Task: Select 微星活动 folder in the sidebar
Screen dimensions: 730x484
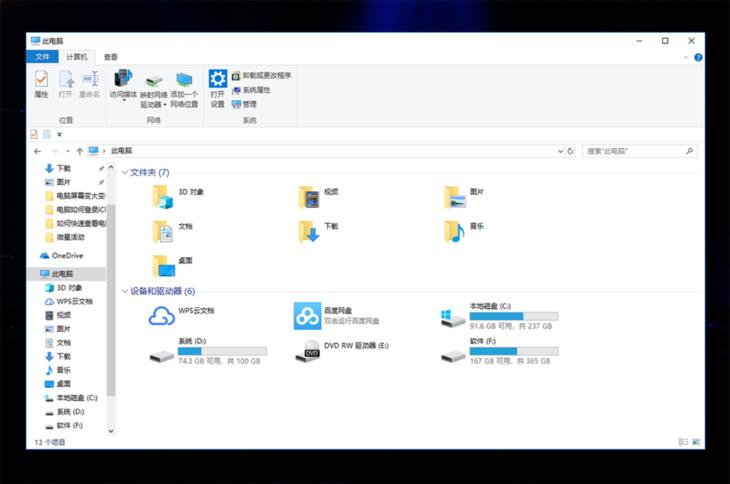Action: (65, 237)
